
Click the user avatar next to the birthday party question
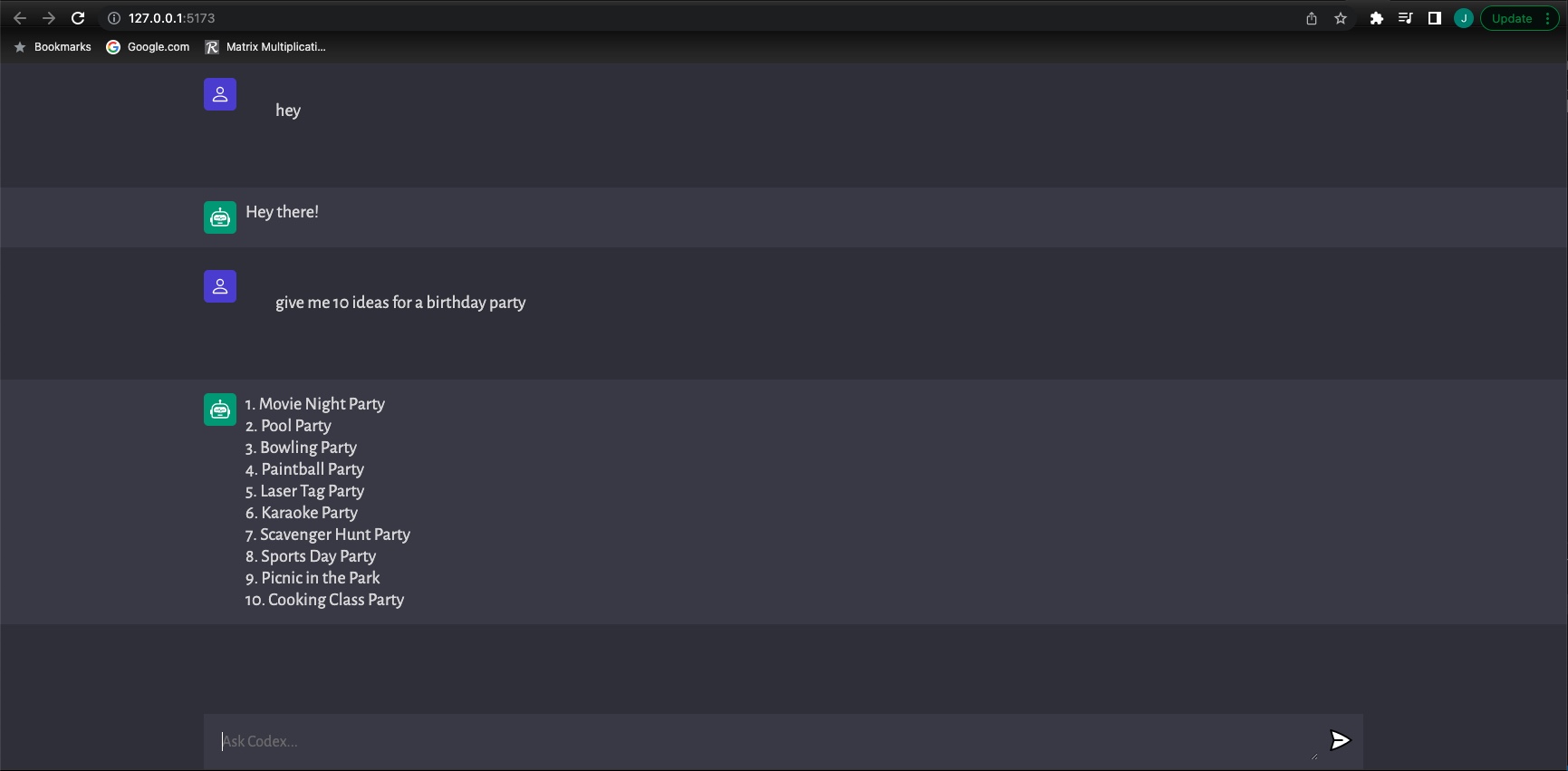pyautogui.click(x=219, y=285)
